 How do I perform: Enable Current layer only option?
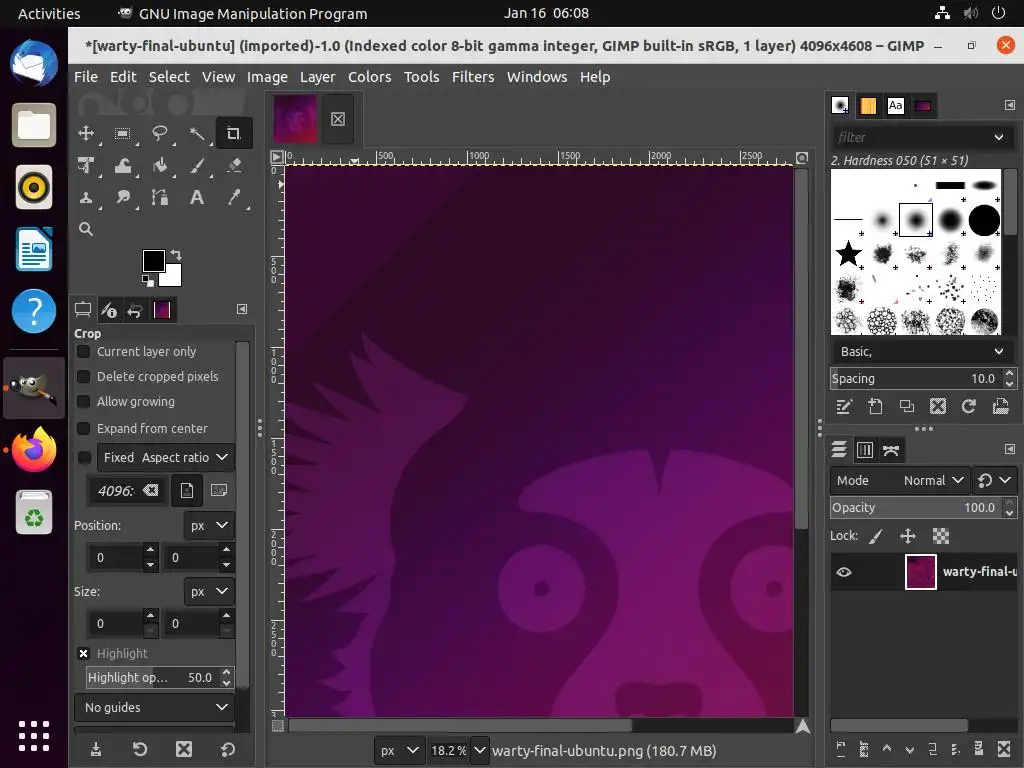(84, 351)
